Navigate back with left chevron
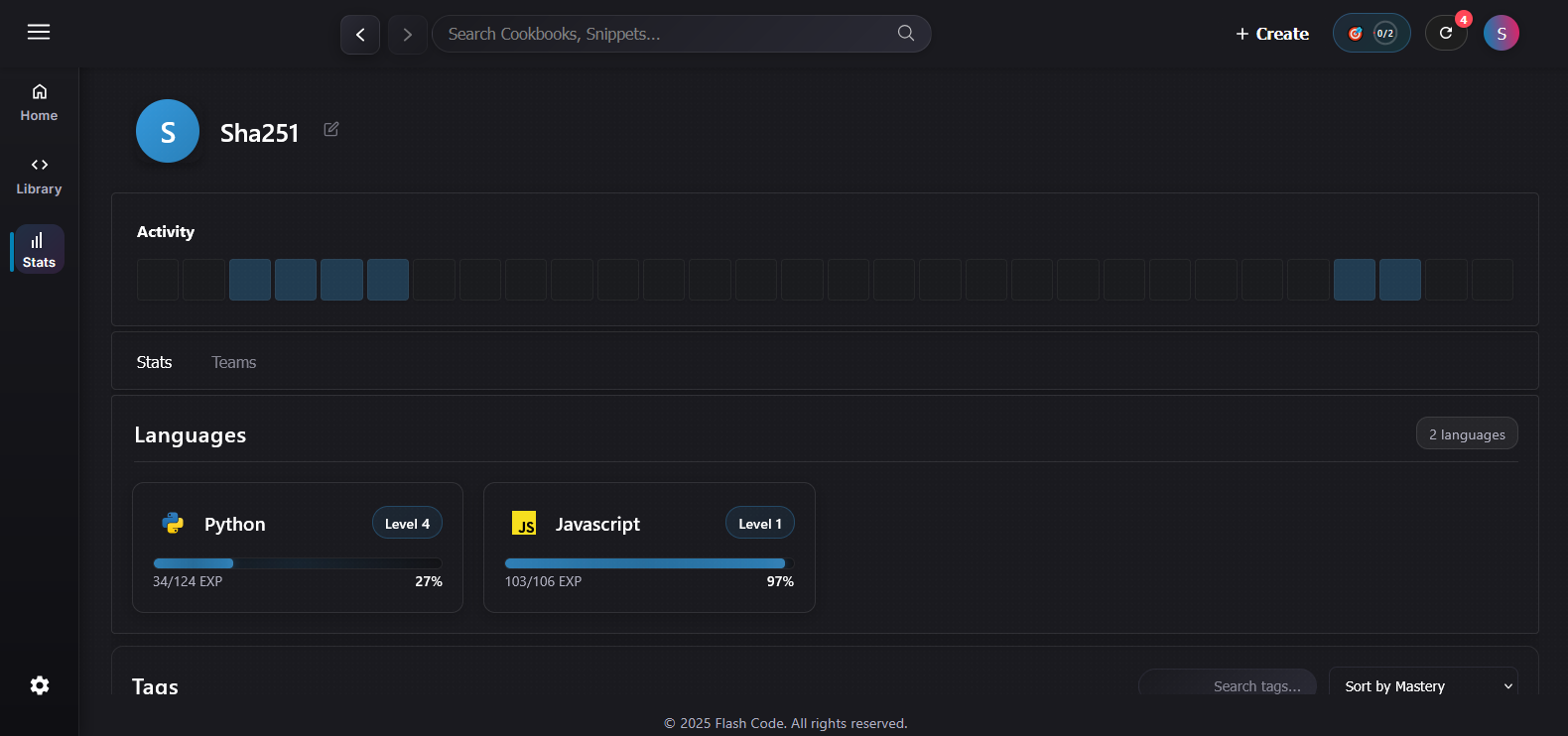The width and height of the screenshot is (1568, 736). (360, 35)
